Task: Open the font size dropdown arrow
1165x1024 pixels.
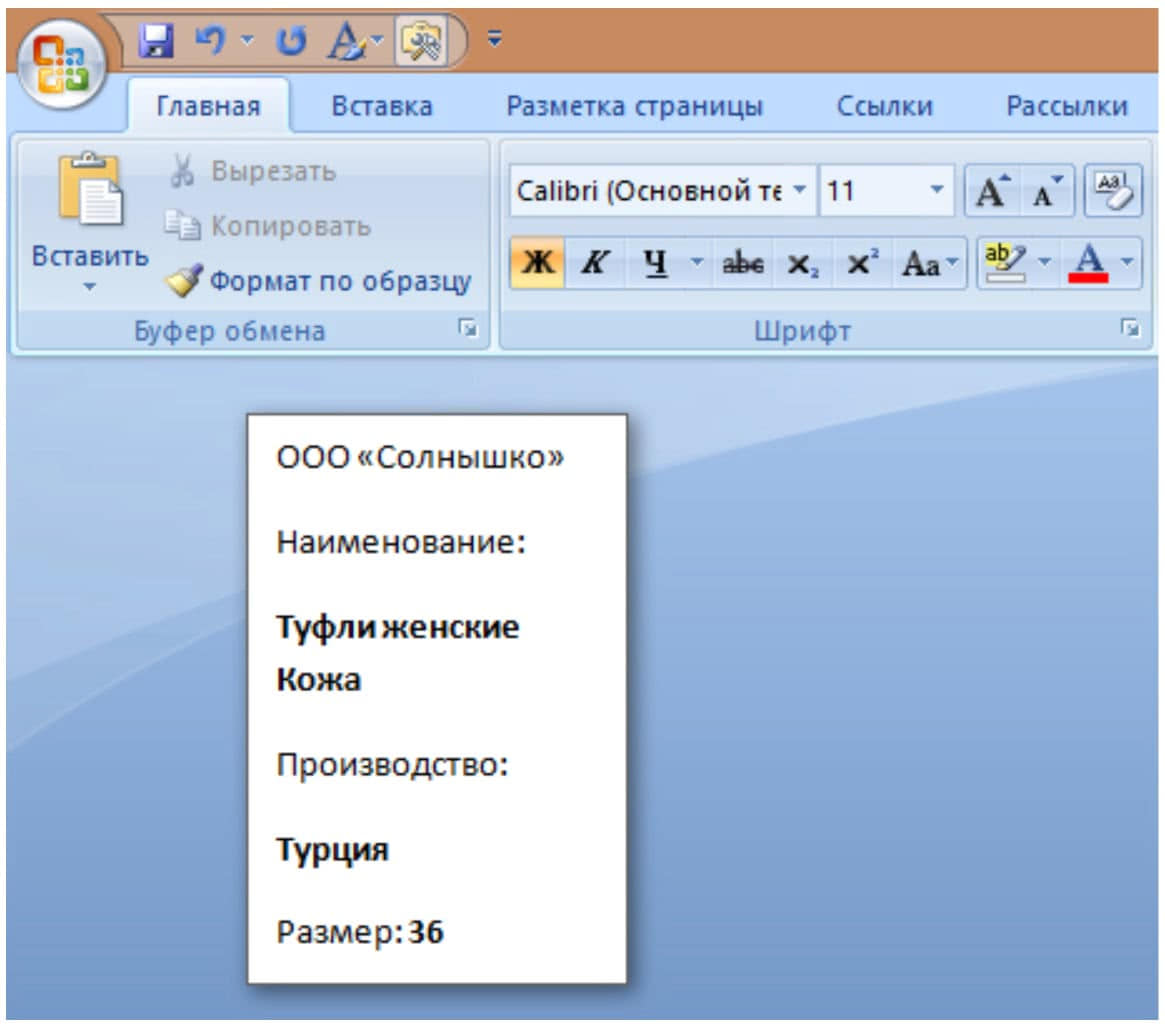Action: coord(936,190)
